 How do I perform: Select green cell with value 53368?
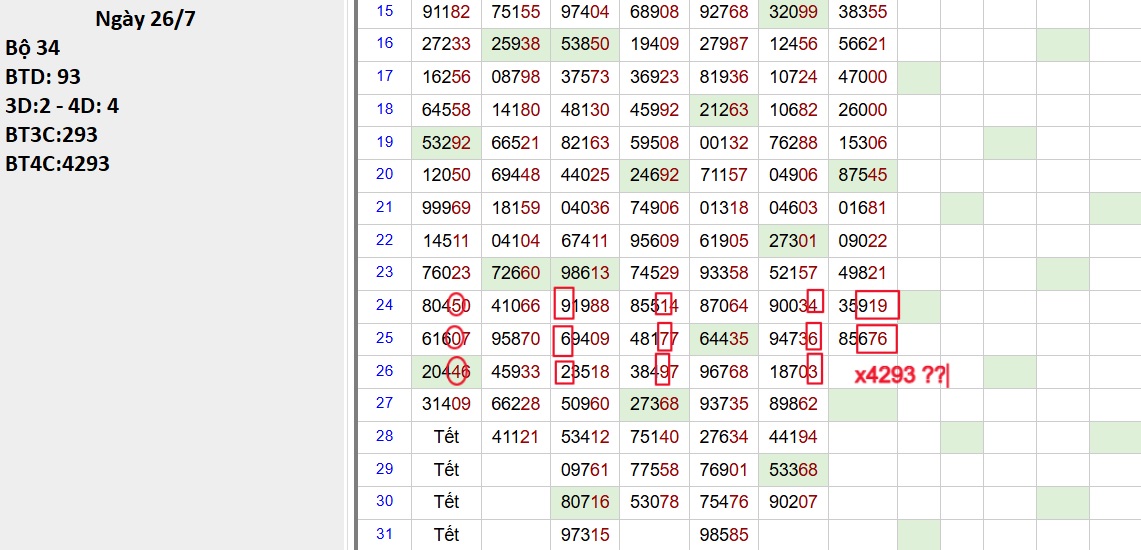793,469
